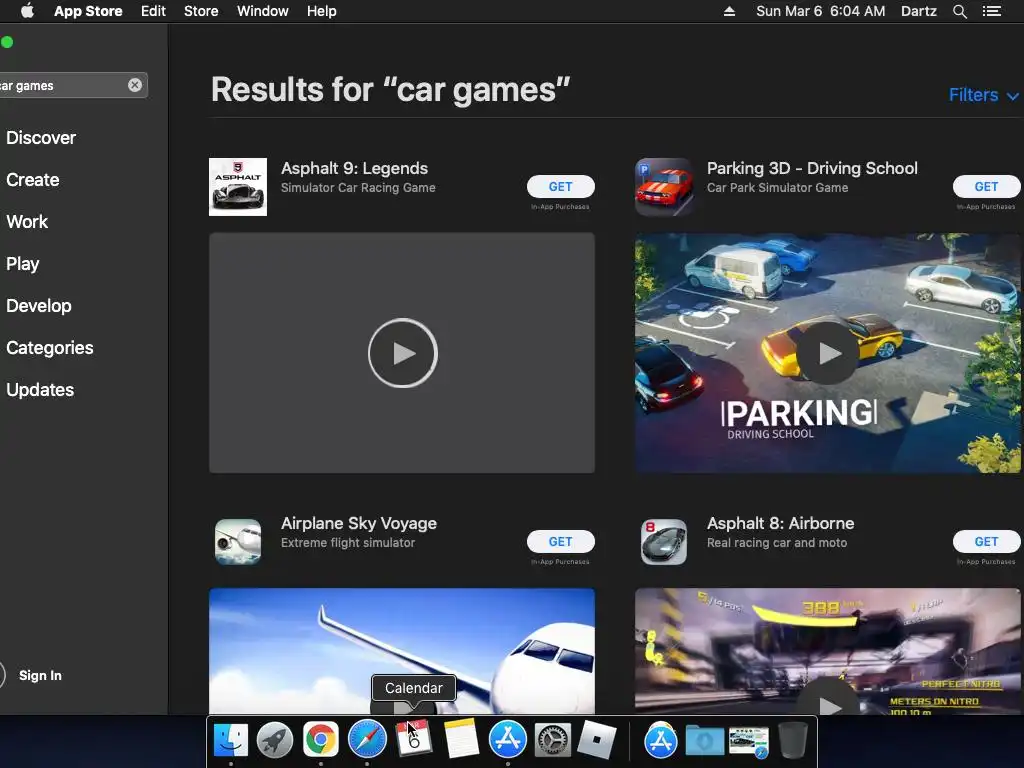This screenshot has width=1024, height=768.
Task: Expand the Filters dropdown
Action: [984, 95]
